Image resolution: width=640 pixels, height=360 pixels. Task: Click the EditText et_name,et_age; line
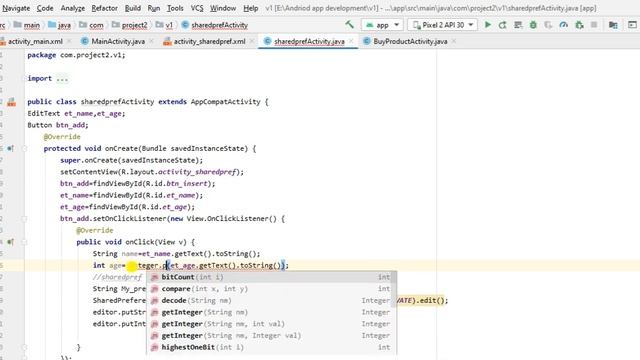click(76, 113)
